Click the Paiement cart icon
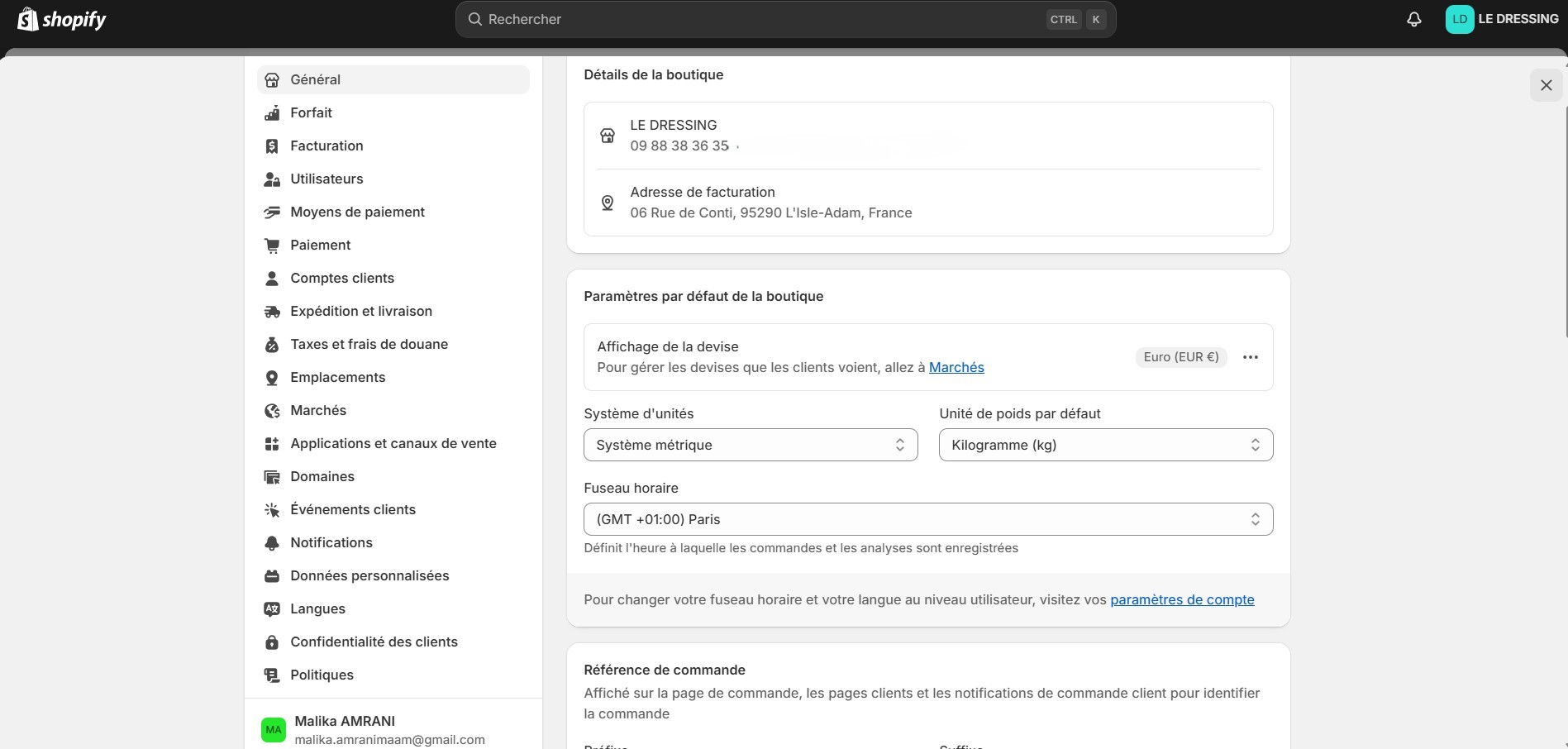This screenshot has height=749, width=1568. pos(272,246)
